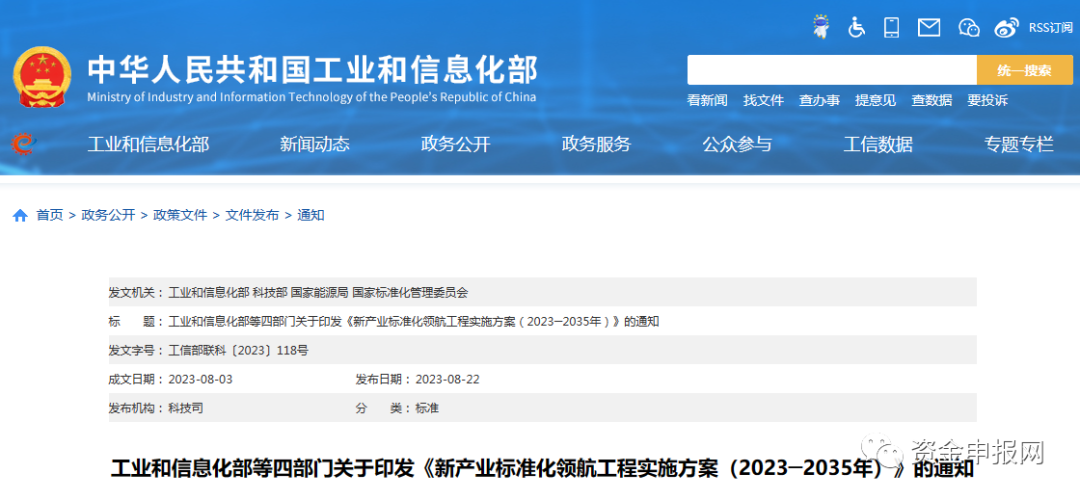Go to 通知 in the breadcrumb
This screenshot has width=1080, height=500.
(311, 216)
